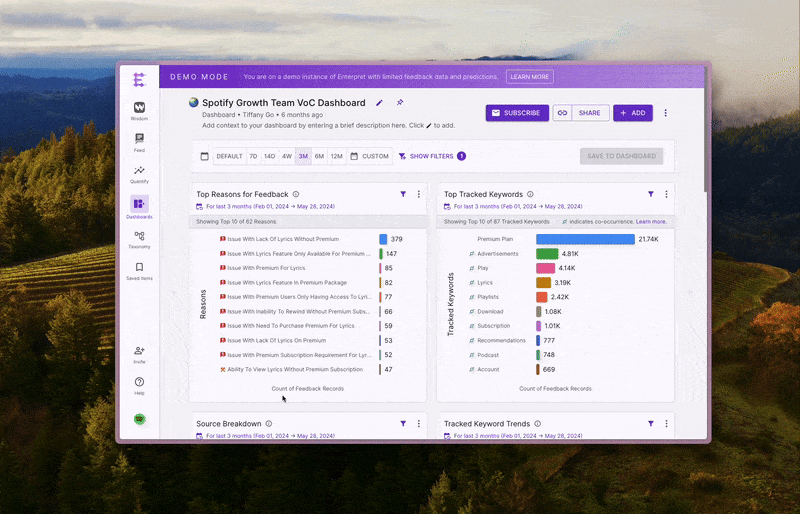Select the 14D date range
800x514 pixels.
tap(269, 156)
